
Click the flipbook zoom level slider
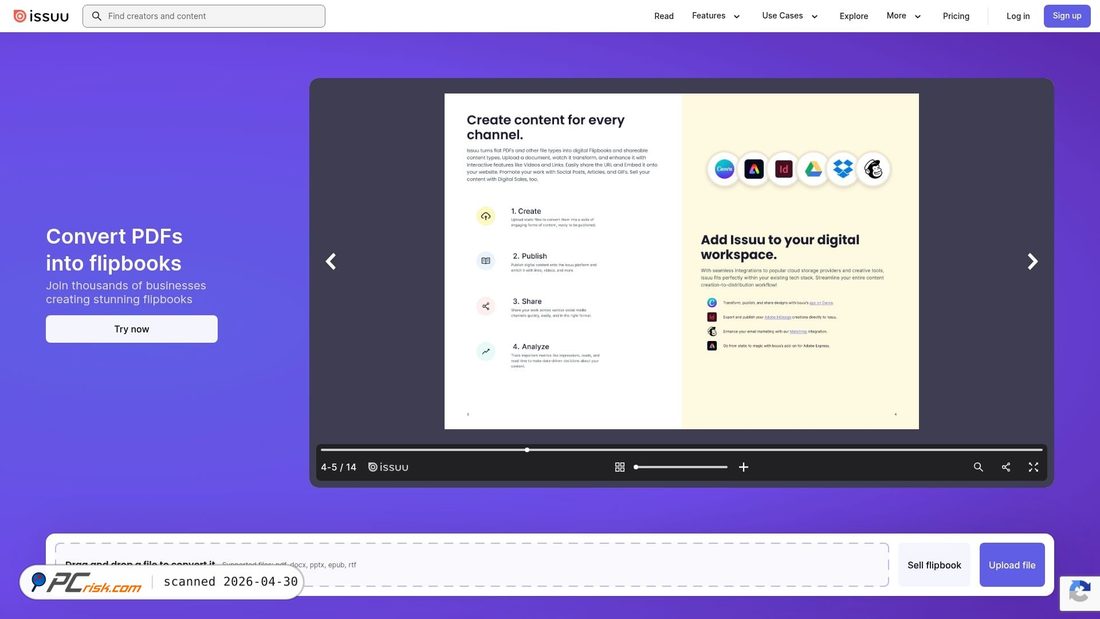coord(680,467)
